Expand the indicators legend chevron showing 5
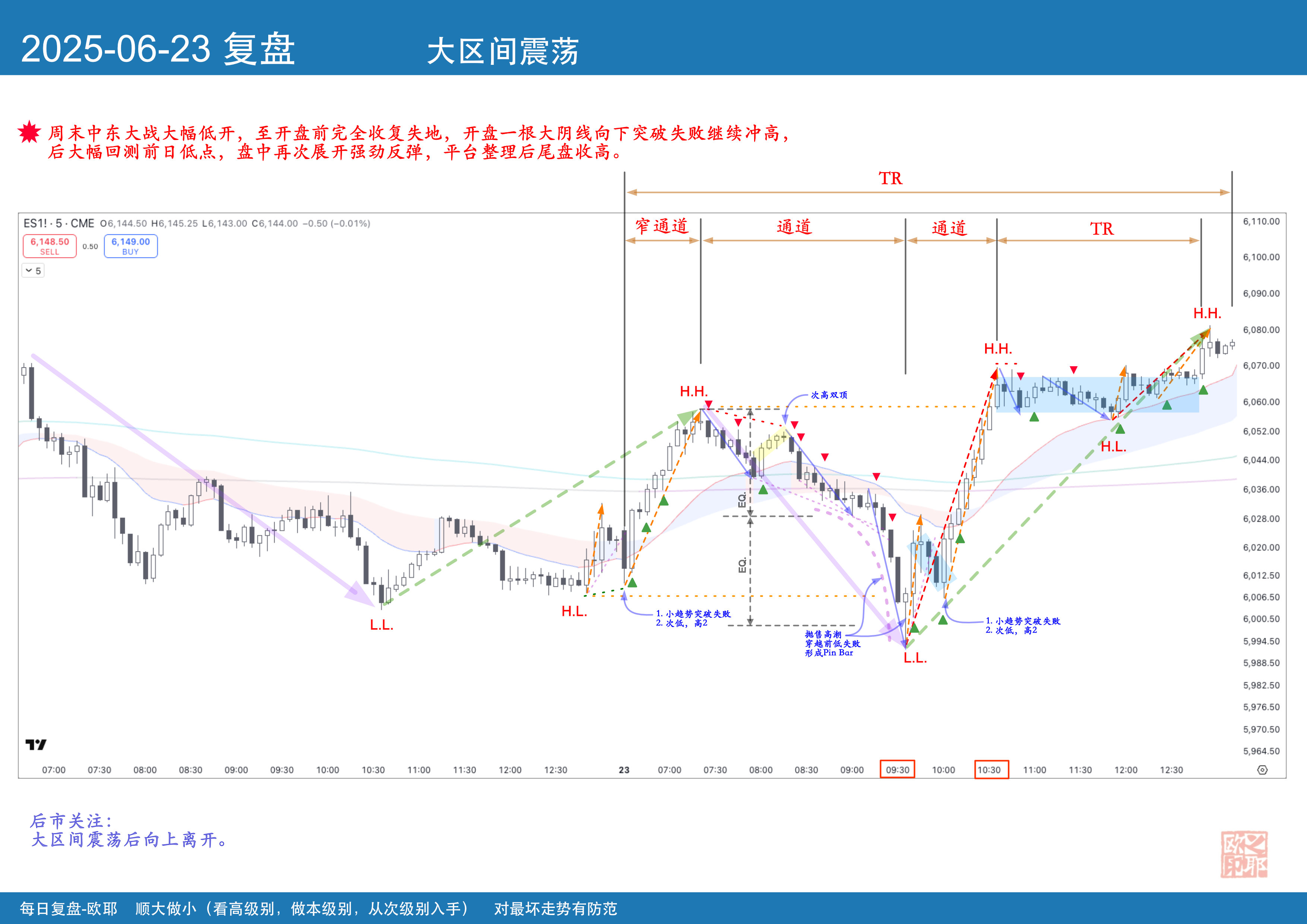 click(x=33, y=271)
